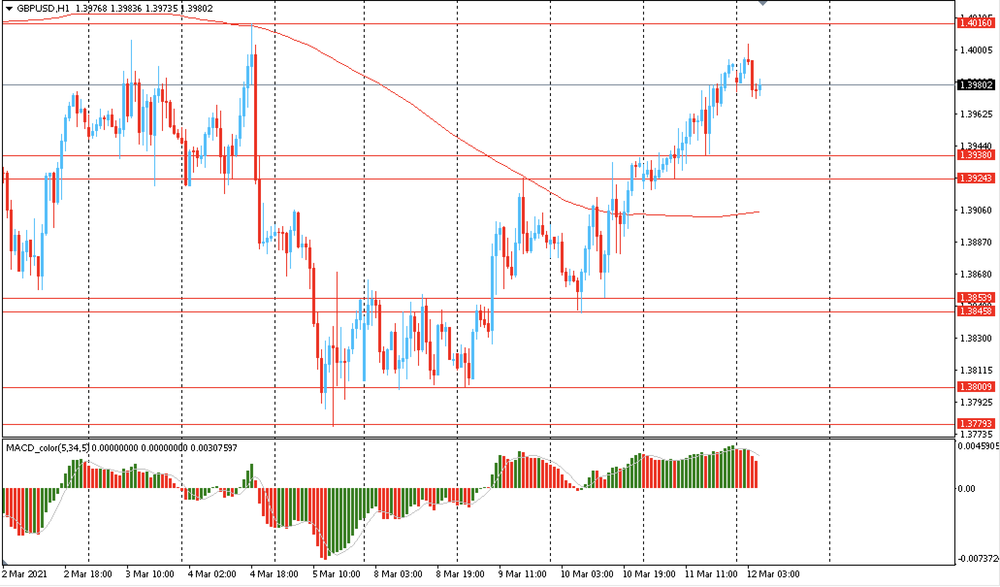Click the 1.37925 price scale value
Screen dimensions: 1000x587
[976, 403]
